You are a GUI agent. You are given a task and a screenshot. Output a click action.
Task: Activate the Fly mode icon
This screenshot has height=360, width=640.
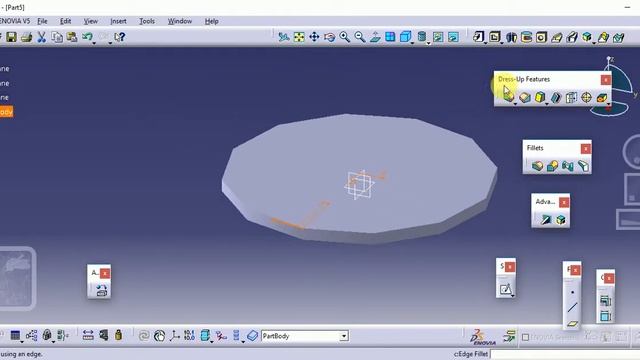[x=284, y=37]
